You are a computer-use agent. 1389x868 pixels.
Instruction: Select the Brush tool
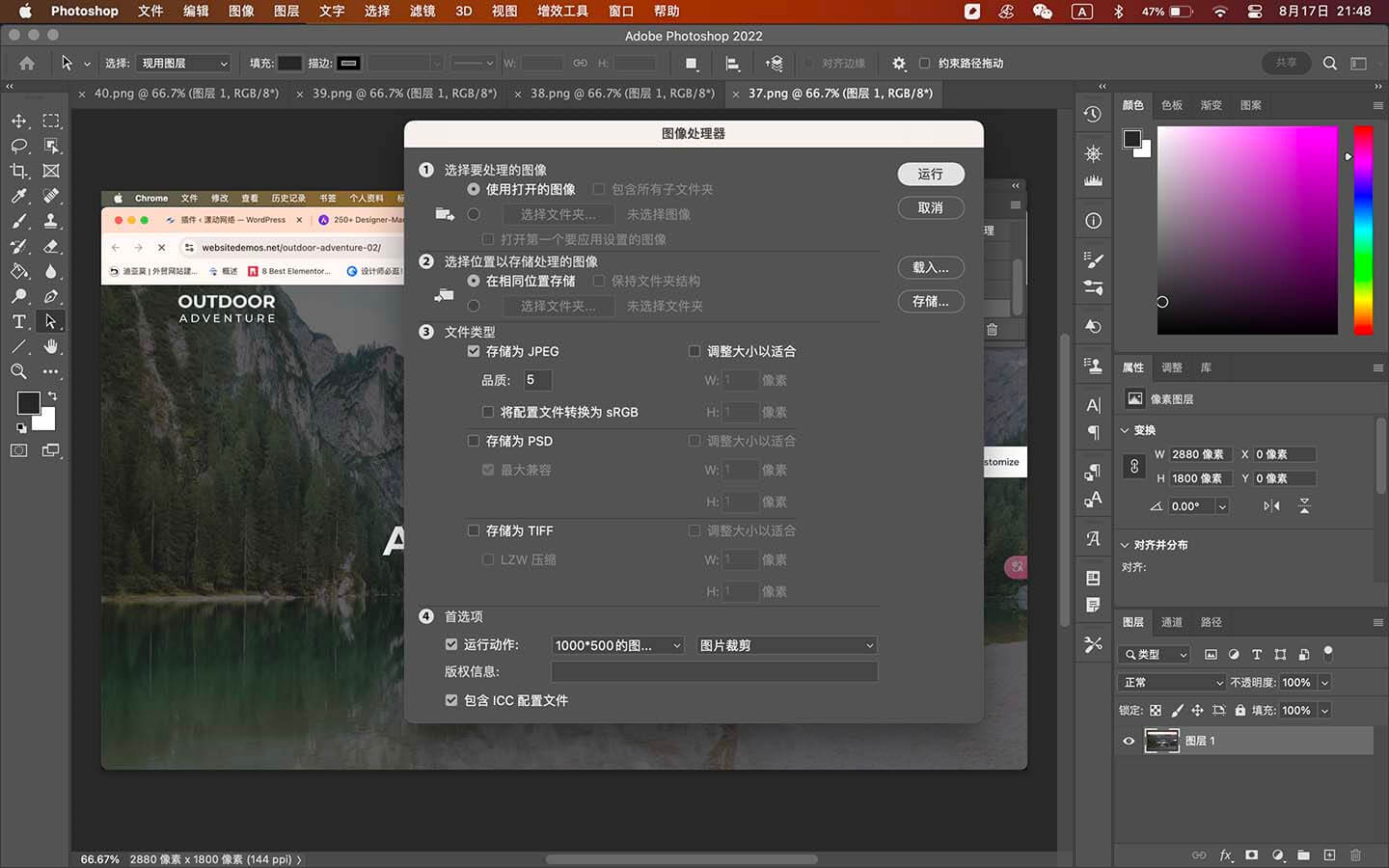tap(18, 221)
